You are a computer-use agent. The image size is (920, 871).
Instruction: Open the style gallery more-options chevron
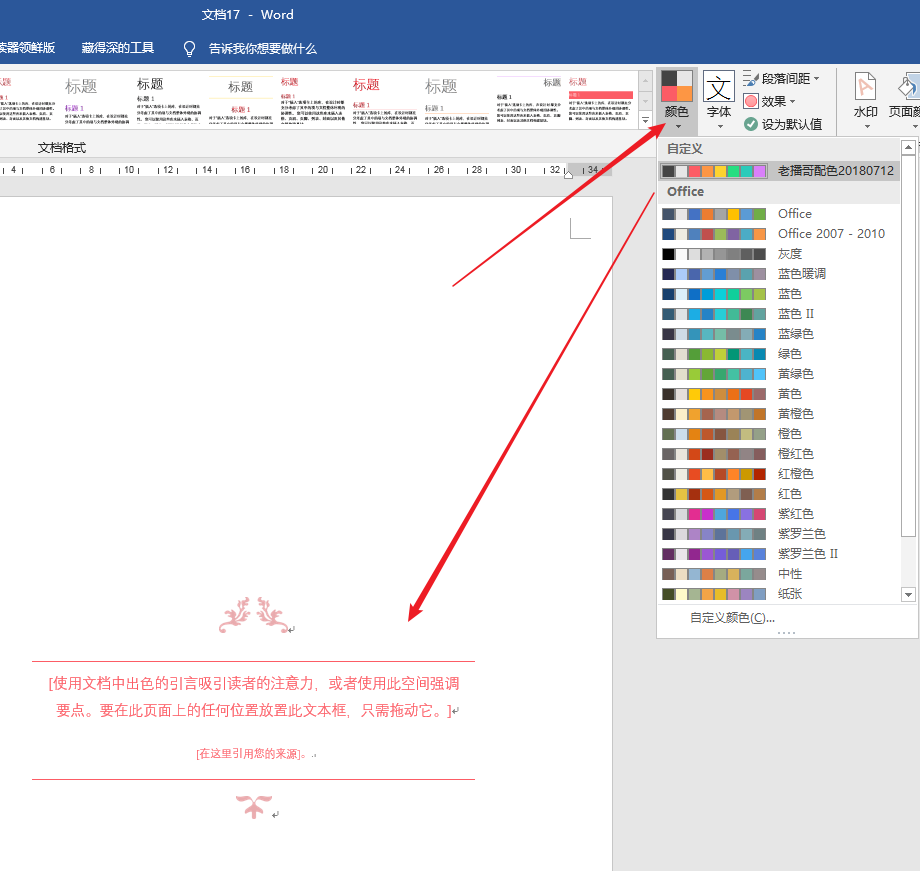[x=644, y=120]
